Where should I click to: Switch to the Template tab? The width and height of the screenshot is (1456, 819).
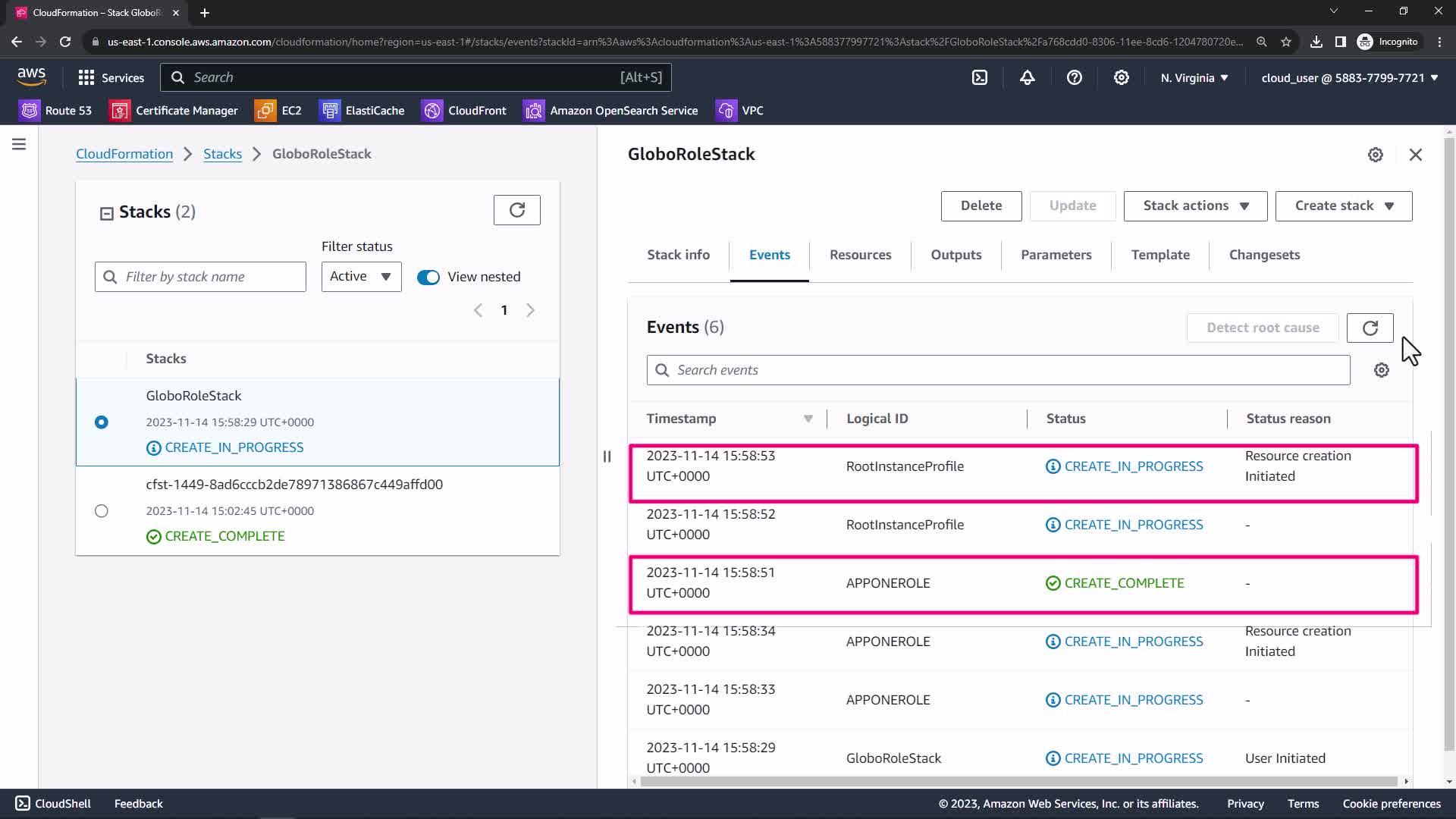[x=1159, y=255]
